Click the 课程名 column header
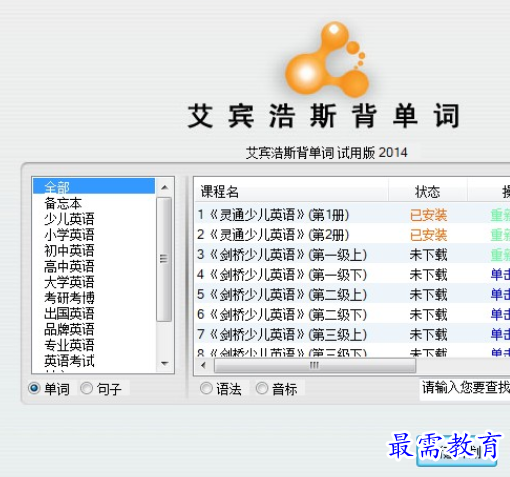The height and width of the screenshot is (477, 510). point(291,191)
